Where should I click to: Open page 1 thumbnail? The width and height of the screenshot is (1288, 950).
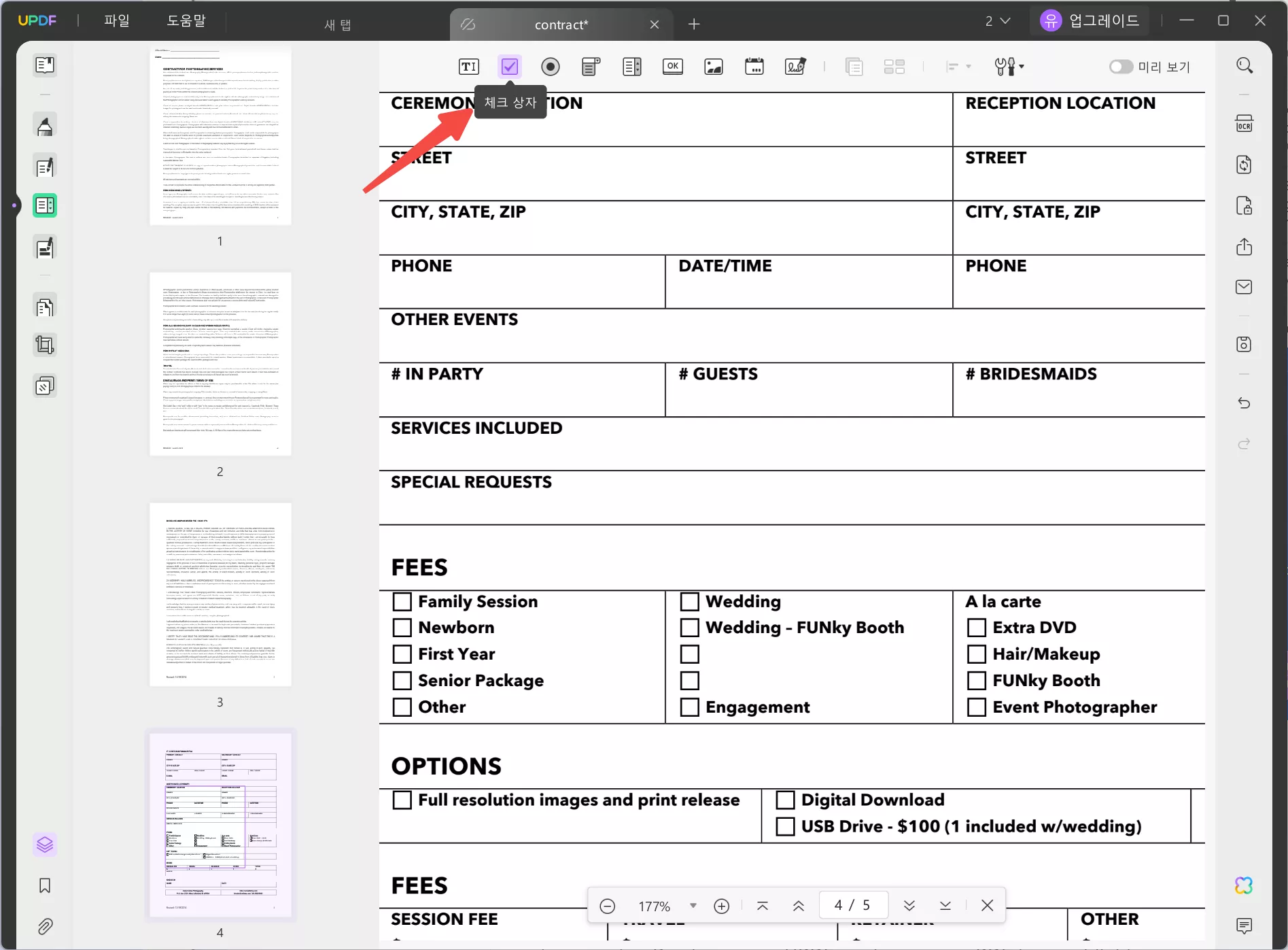220,136
